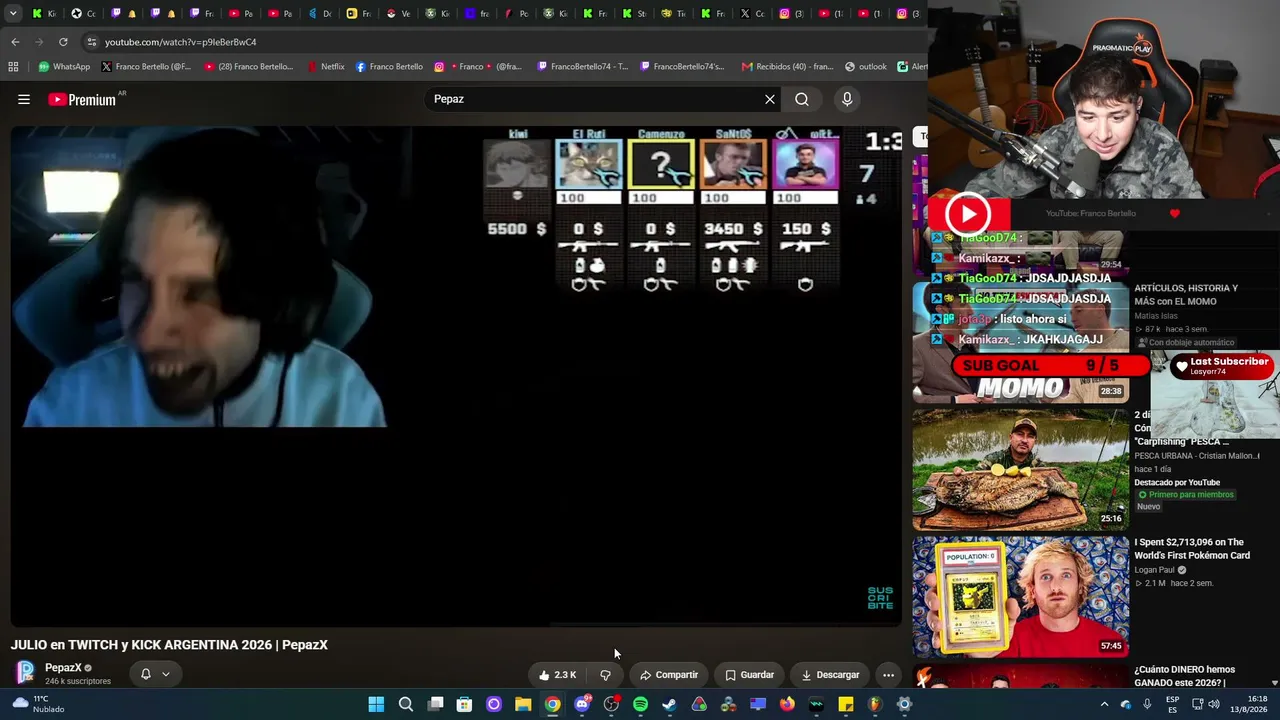The width and height of the screenshot is (1280, 720).
Task: Expand notification options chevron
Action: 166,674
